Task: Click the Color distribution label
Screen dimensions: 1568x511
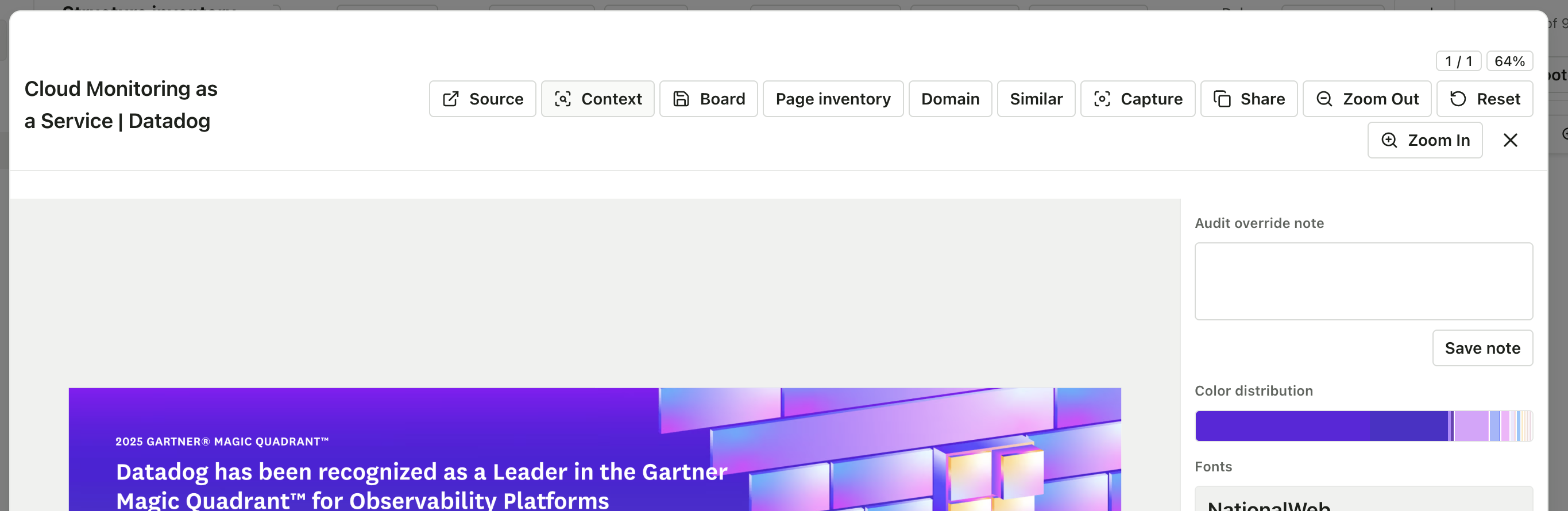Action: [1253, 390]
